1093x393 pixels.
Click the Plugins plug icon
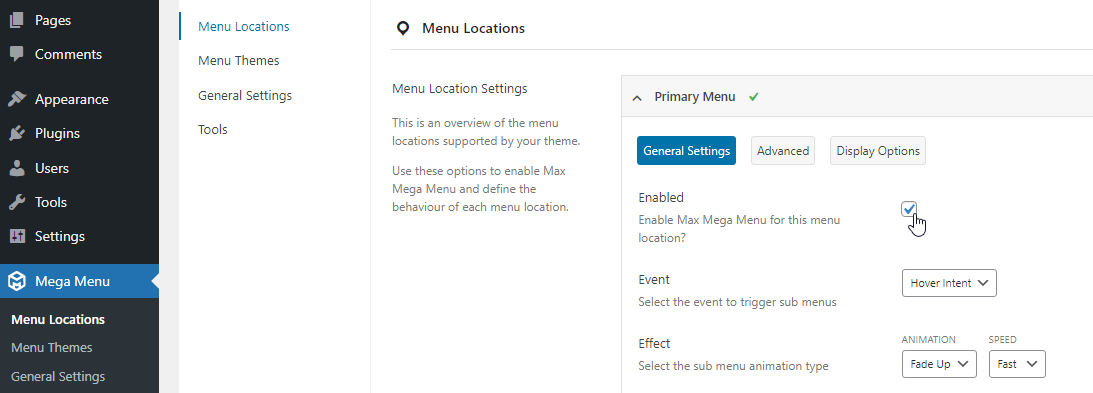(x=17, y=133)
